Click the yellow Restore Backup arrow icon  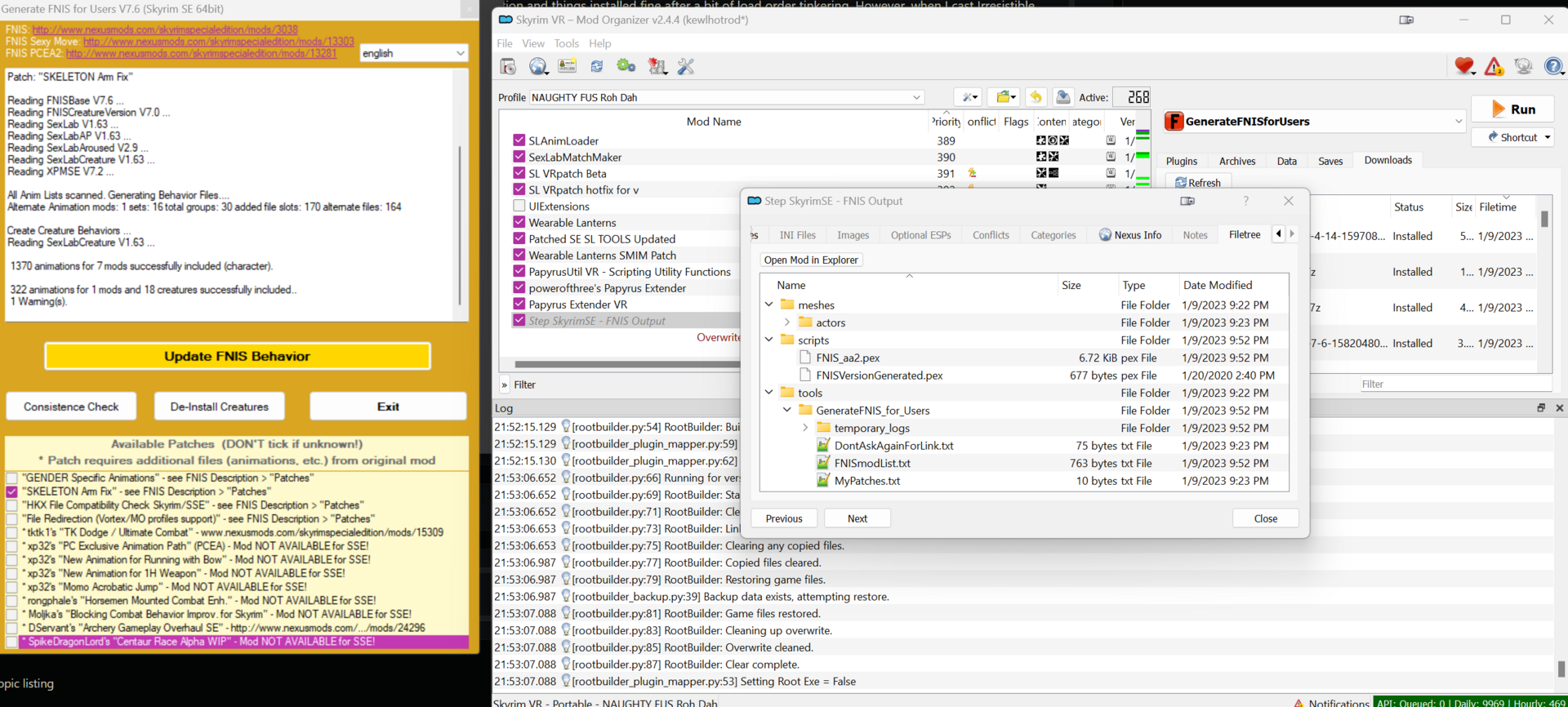click(1036, 97)
